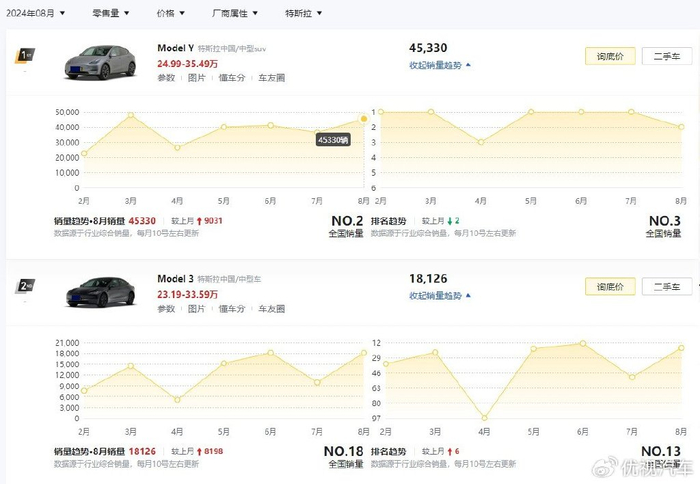Open the 价格 filter dropdown
This screenshot has width=700, height=484.
click(170, 13)
